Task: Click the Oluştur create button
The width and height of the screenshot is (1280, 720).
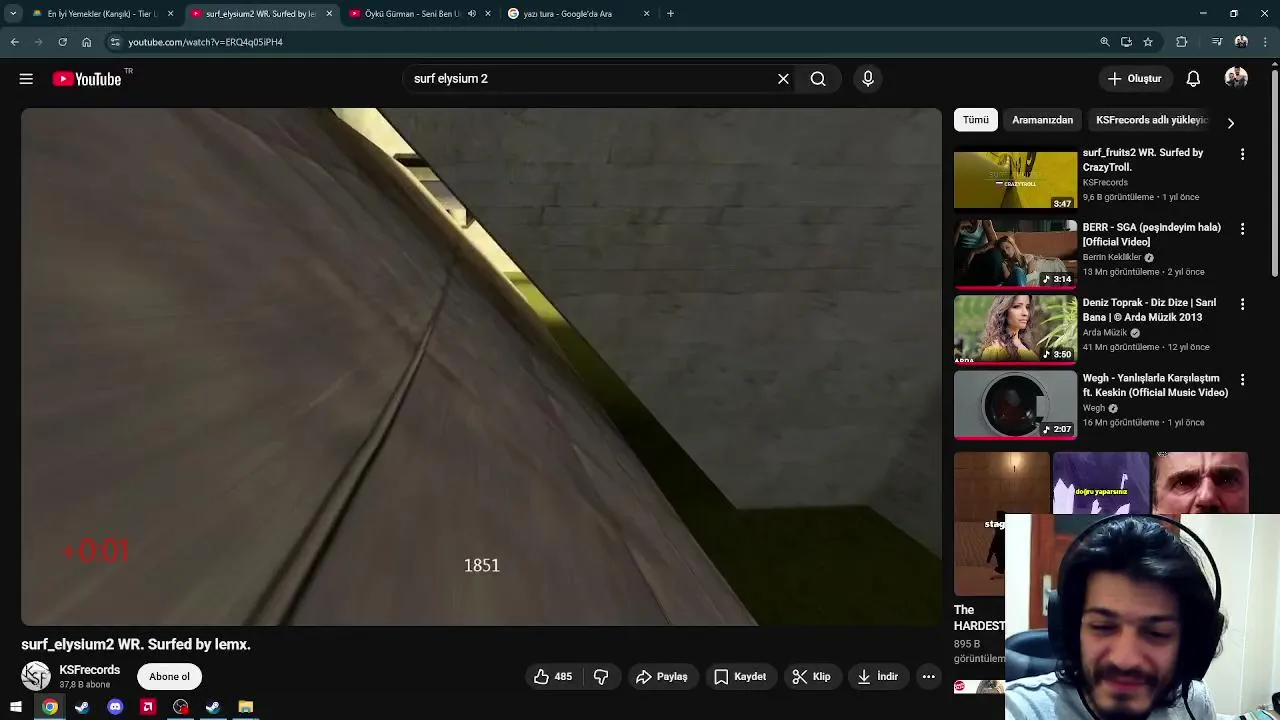Action: click(1134, 79)
